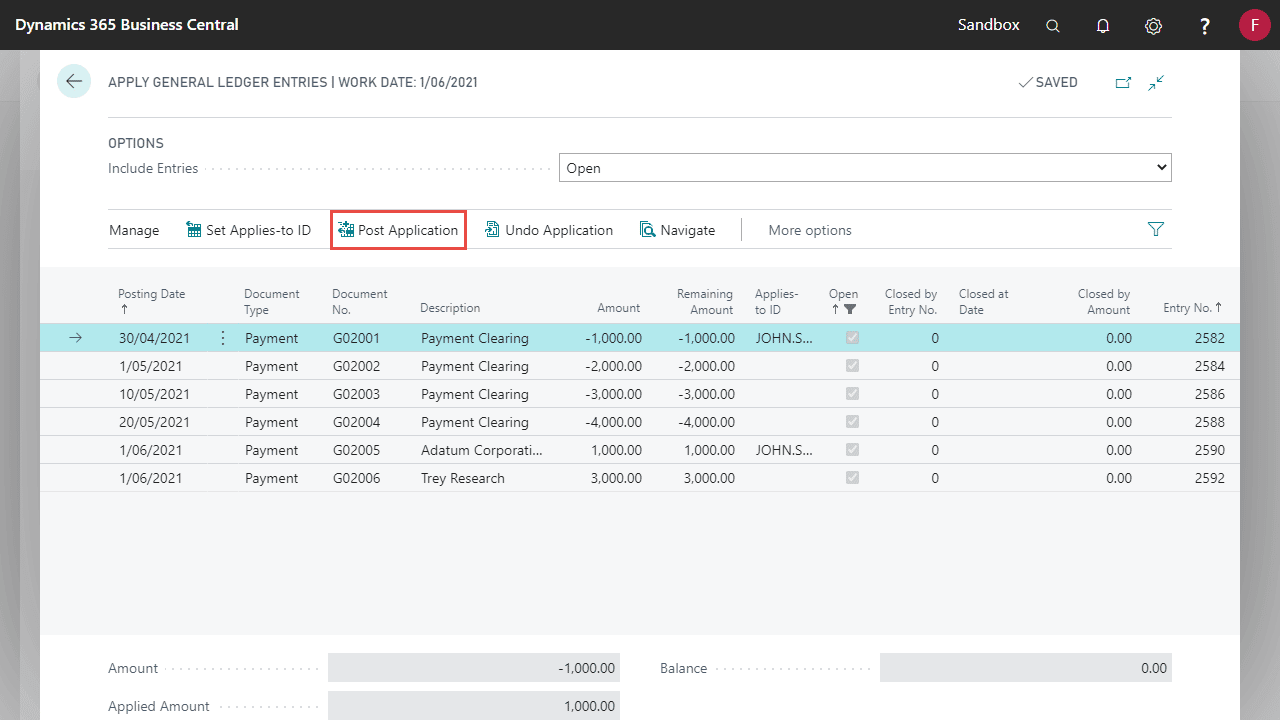This screenshot has width=1280, height=720.
Task: Select the row arrow for entry 2582
Action: pos(75,338)
